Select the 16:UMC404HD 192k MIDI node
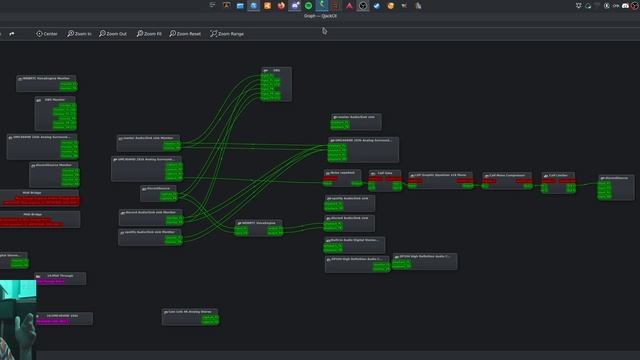 coord(64,319)
